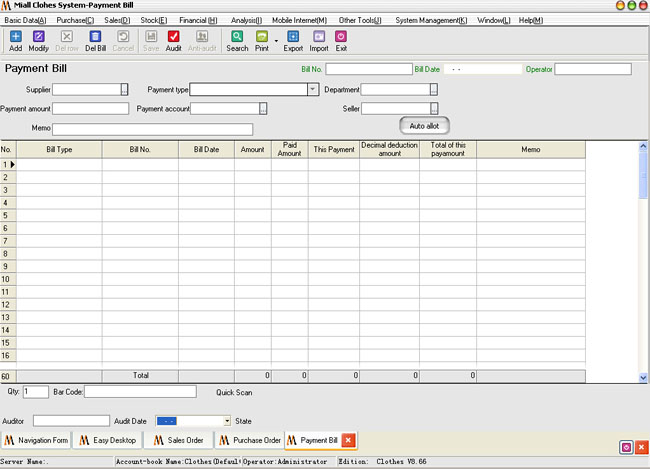Viewport: 650px width, 469px height.
Task: Click the Decimal deduction amount column header
Action: [389, 150]
